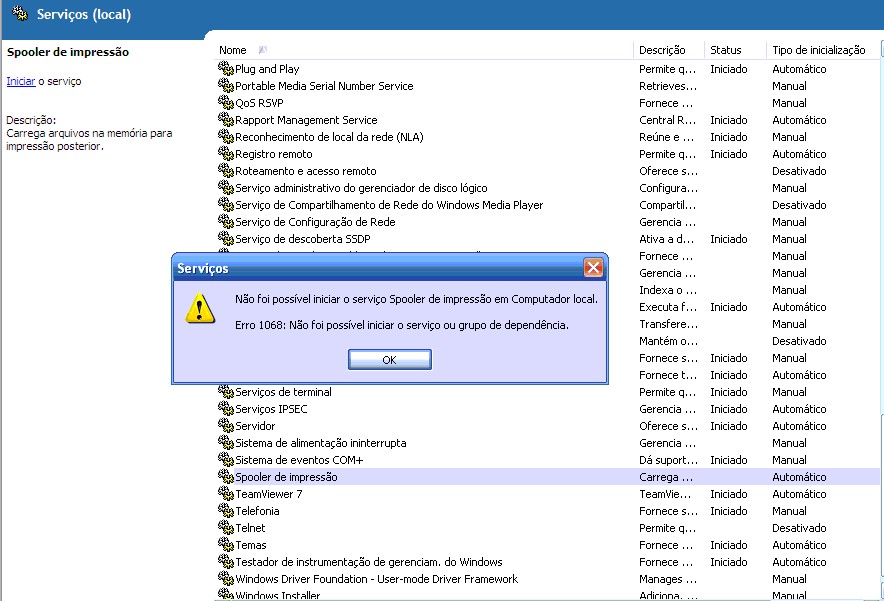This screenshot has width=884, height=601.
Task: Select the Plug and Play service icon
Action: coord(226,69)
